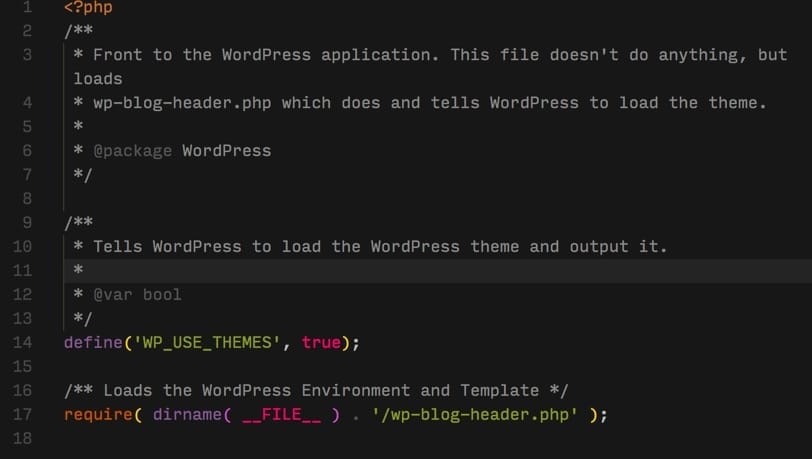Click the closing '*/' on line 7
812x459 pixels.
83,175
